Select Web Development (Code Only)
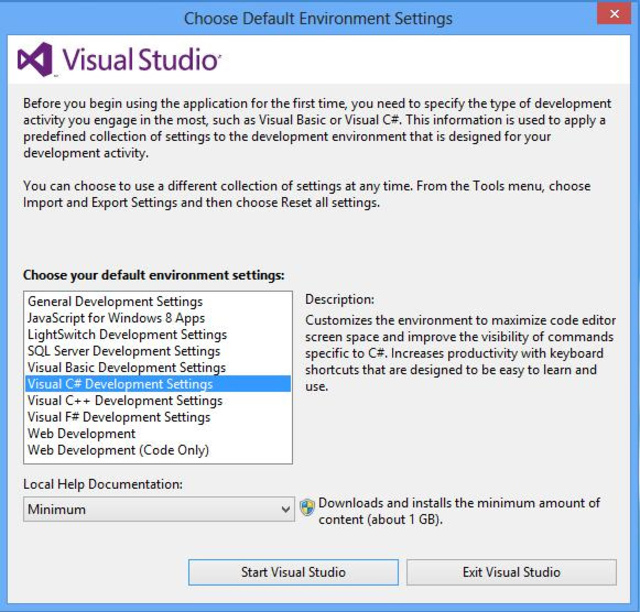Screen dimensions: 640x612 click(158, 450)
